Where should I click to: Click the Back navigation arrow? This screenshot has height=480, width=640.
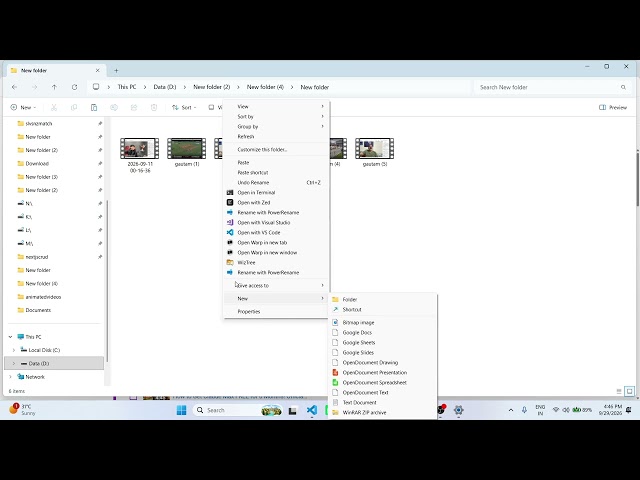15,87
